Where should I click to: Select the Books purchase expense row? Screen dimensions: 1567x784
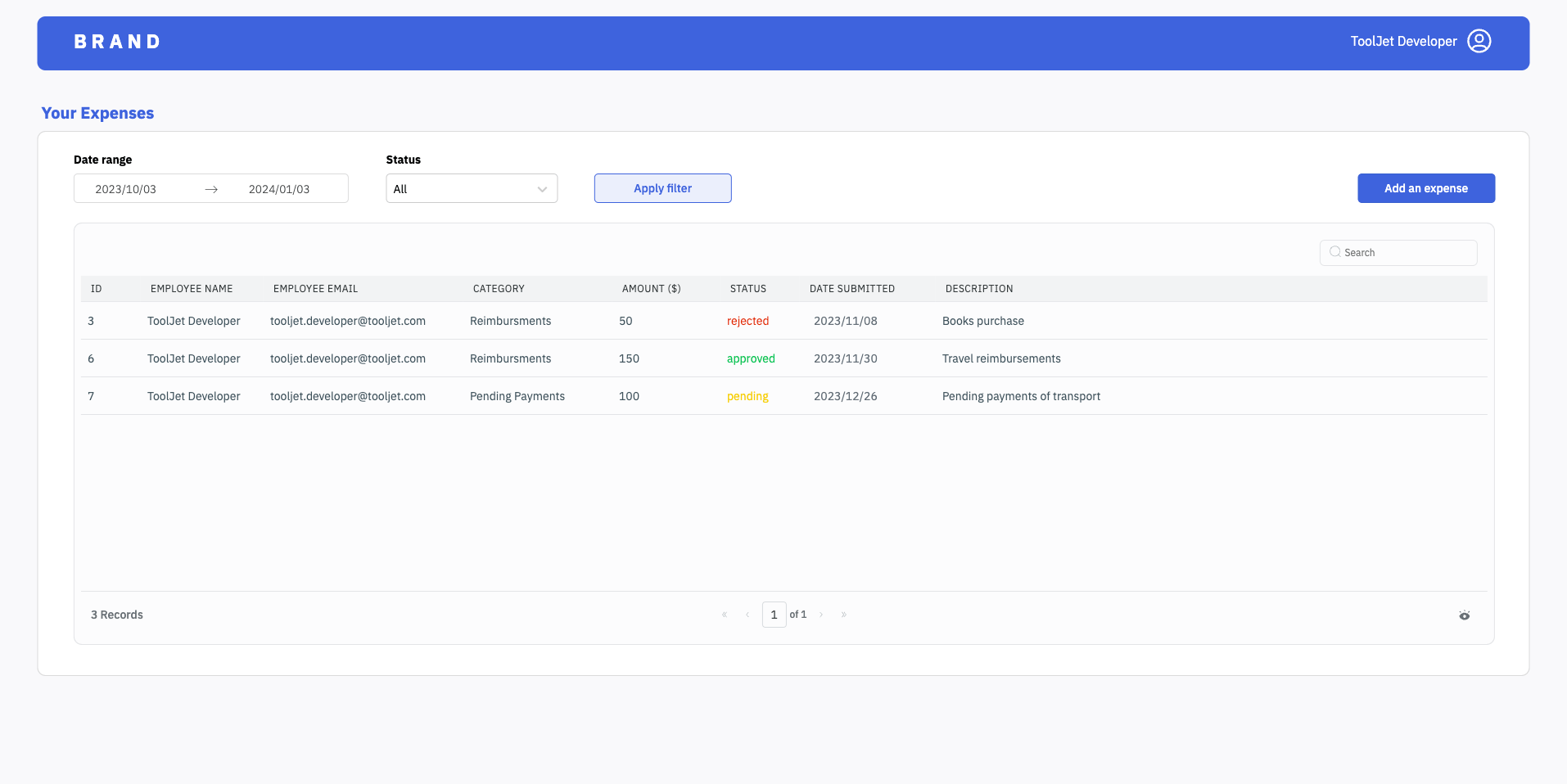982,321
